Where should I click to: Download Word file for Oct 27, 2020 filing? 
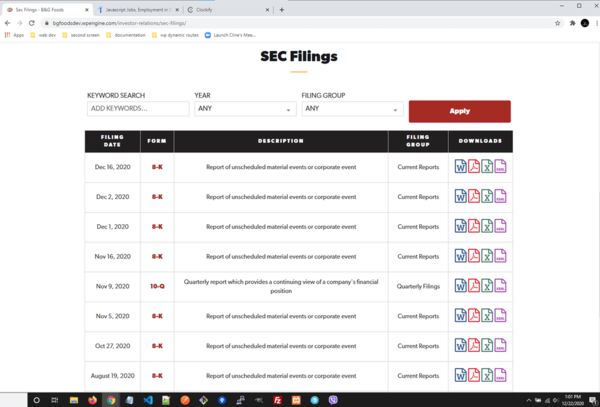[x=460, y=345]
